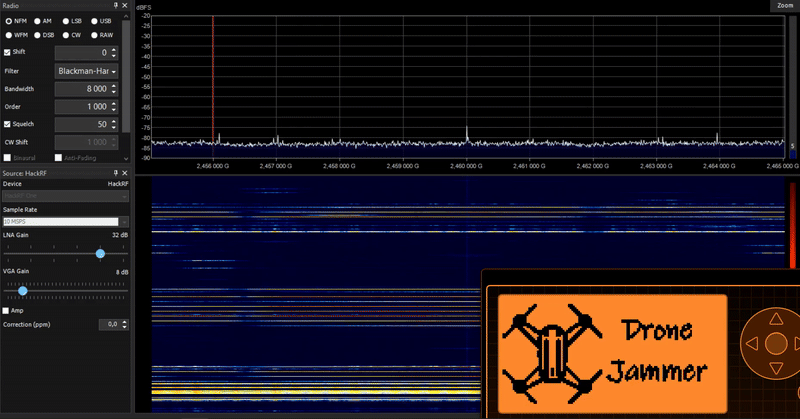Click the Radio panel scroll-up arrow
The height and width of the screenshot is (419, 800).
[126, 16]
